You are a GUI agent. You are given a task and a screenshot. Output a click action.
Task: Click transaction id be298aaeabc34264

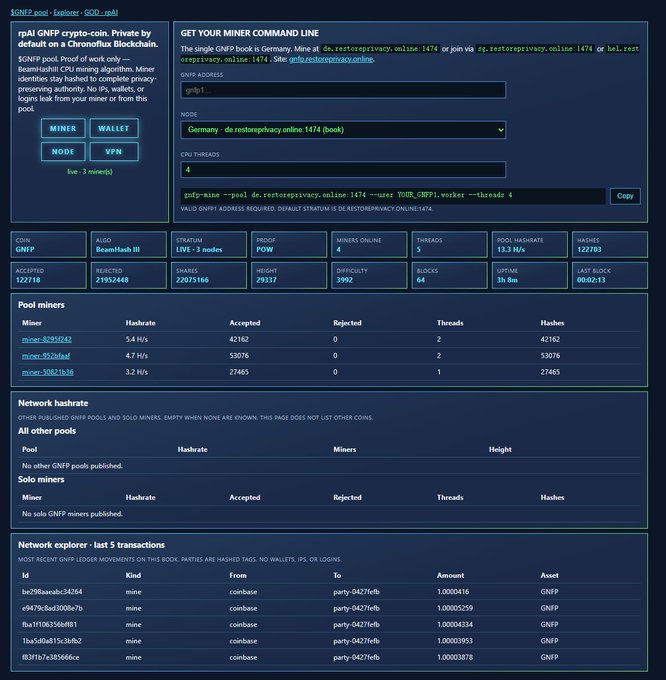click(x=52, y=592)
